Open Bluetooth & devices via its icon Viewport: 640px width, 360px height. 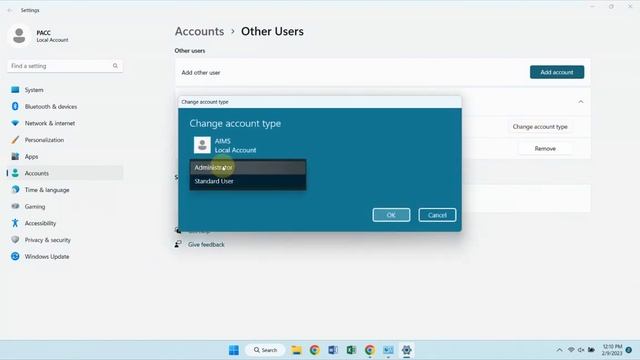15,107
